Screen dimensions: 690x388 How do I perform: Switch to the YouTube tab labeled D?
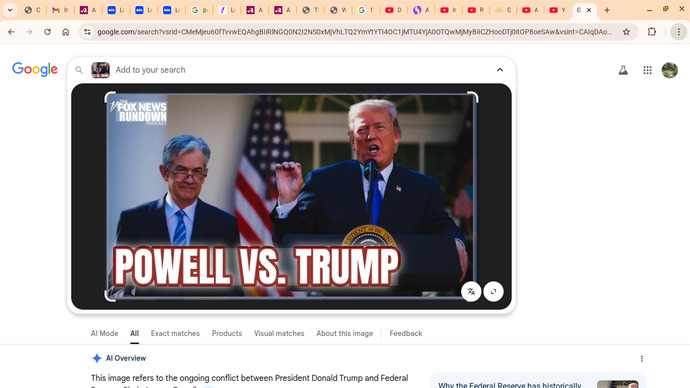tap(393, 10)
